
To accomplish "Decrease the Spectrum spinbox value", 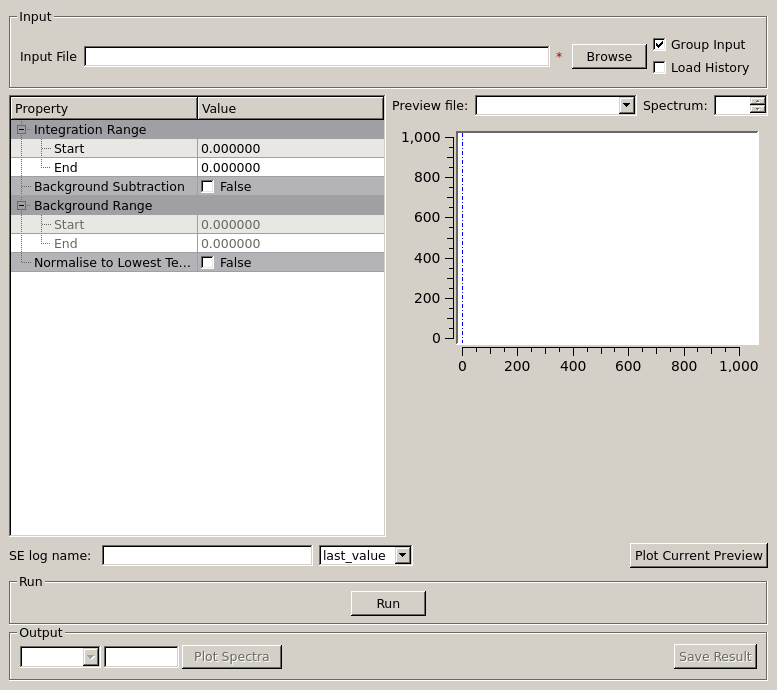I will (x=757, y=111).
